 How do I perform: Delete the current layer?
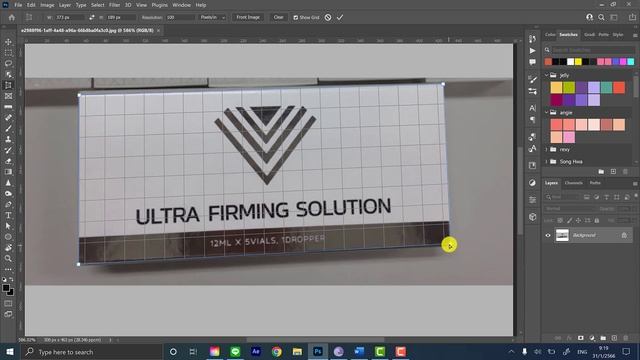626,338
